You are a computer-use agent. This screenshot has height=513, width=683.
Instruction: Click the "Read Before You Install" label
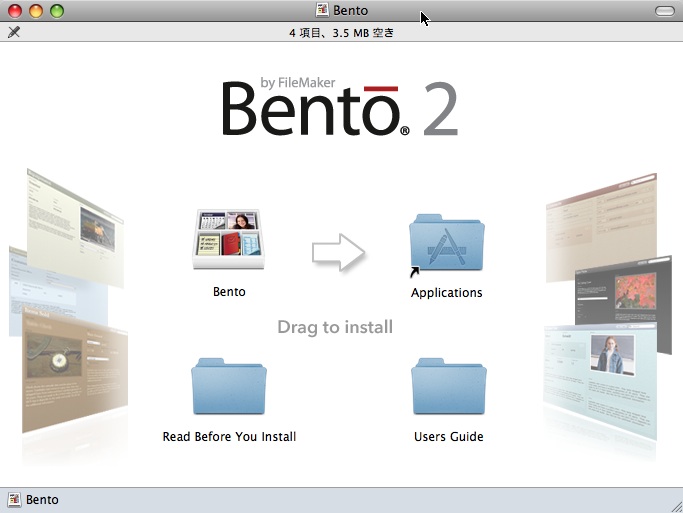click(x=229, y=436)
